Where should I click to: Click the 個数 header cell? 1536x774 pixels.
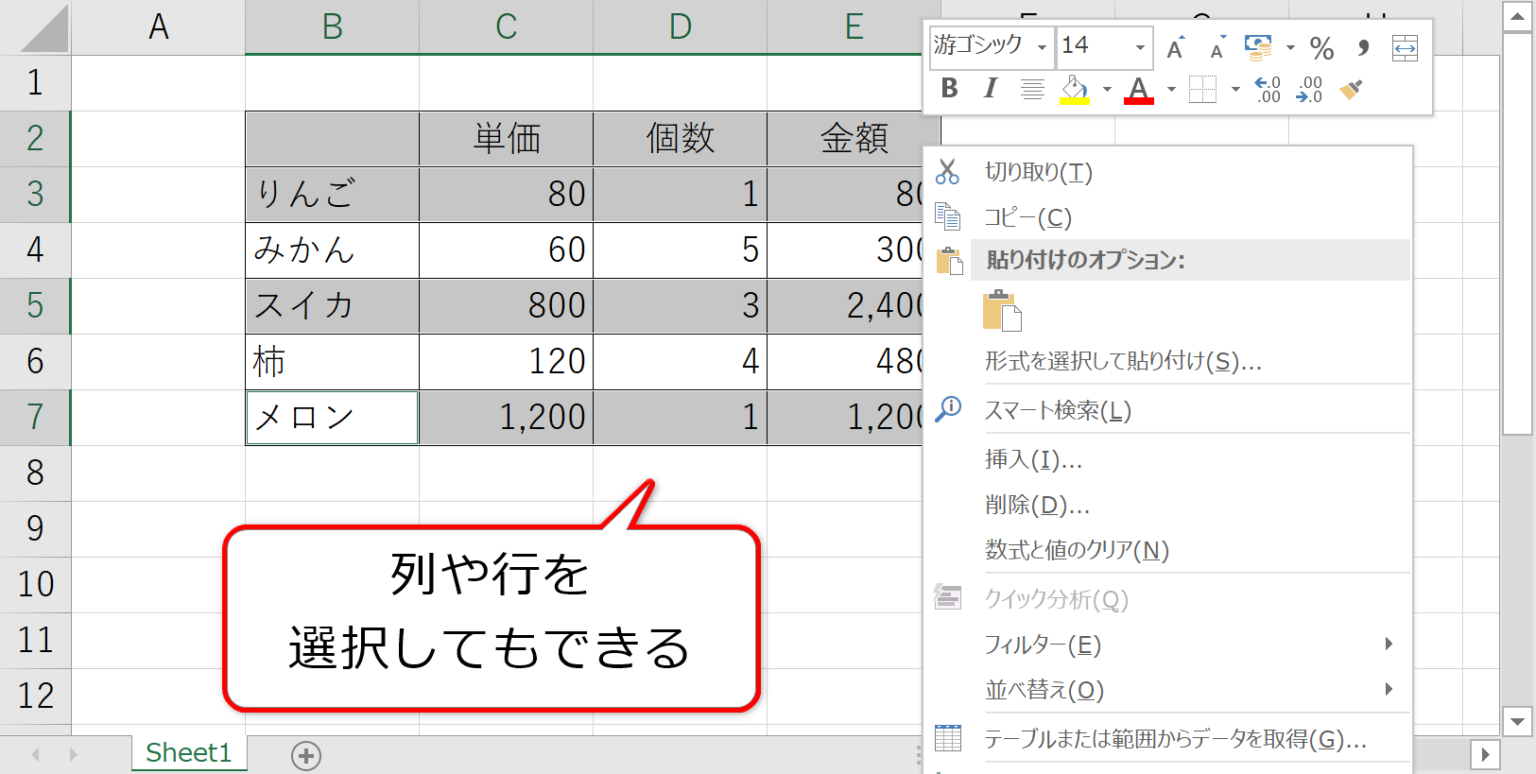click(680, 139)
